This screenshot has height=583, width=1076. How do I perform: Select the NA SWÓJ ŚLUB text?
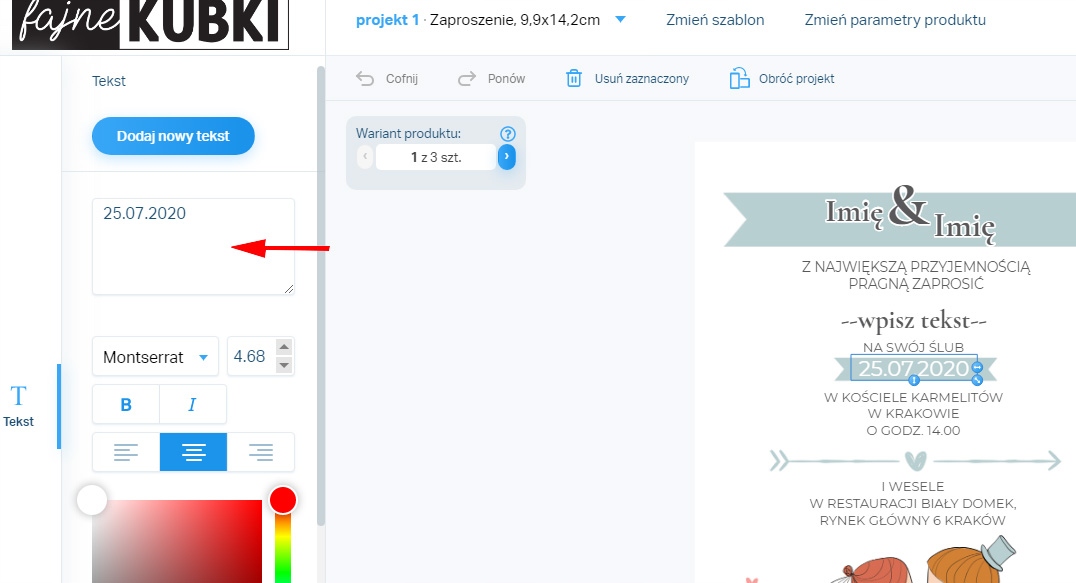(x=913, y=347)
